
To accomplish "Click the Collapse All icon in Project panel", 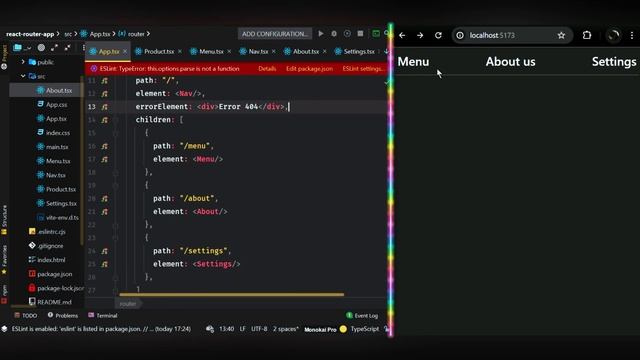I will pos(67,48).
